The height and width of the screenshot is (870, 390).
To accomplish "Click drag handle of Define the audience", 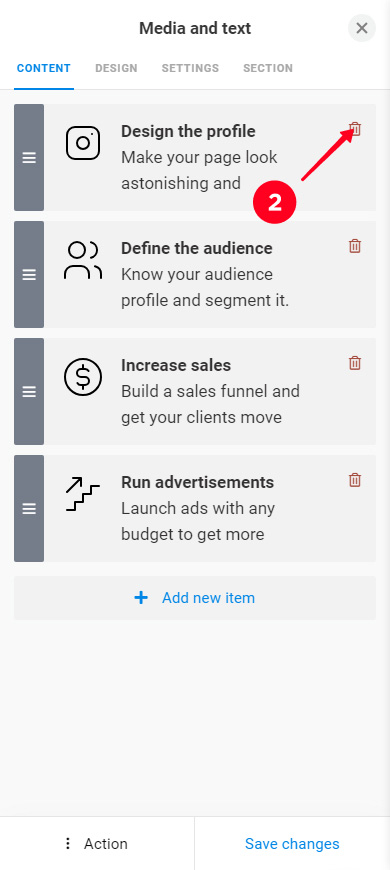I will (29, 275).
